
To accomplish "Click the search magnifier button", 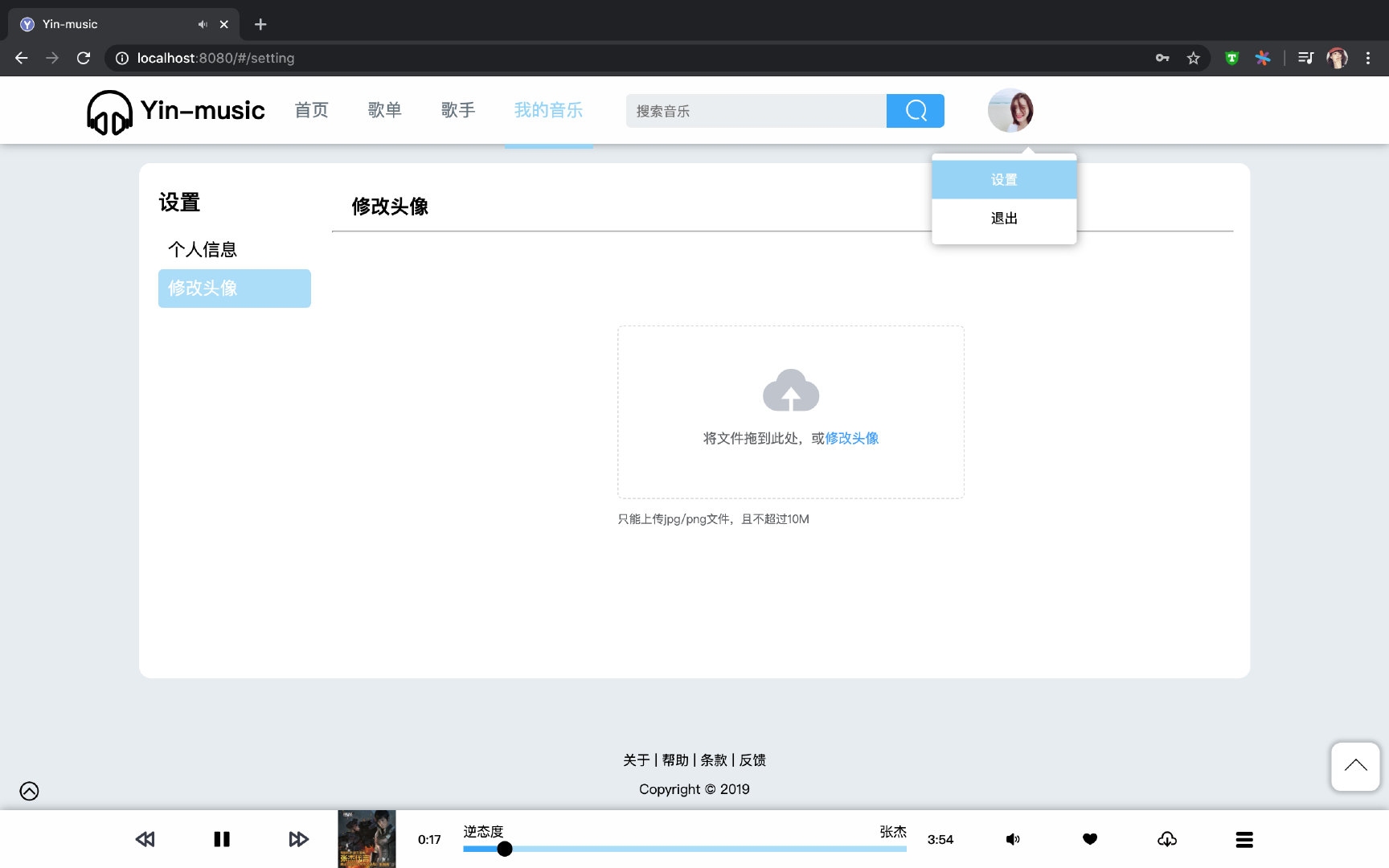I will [x=916, y=111].
